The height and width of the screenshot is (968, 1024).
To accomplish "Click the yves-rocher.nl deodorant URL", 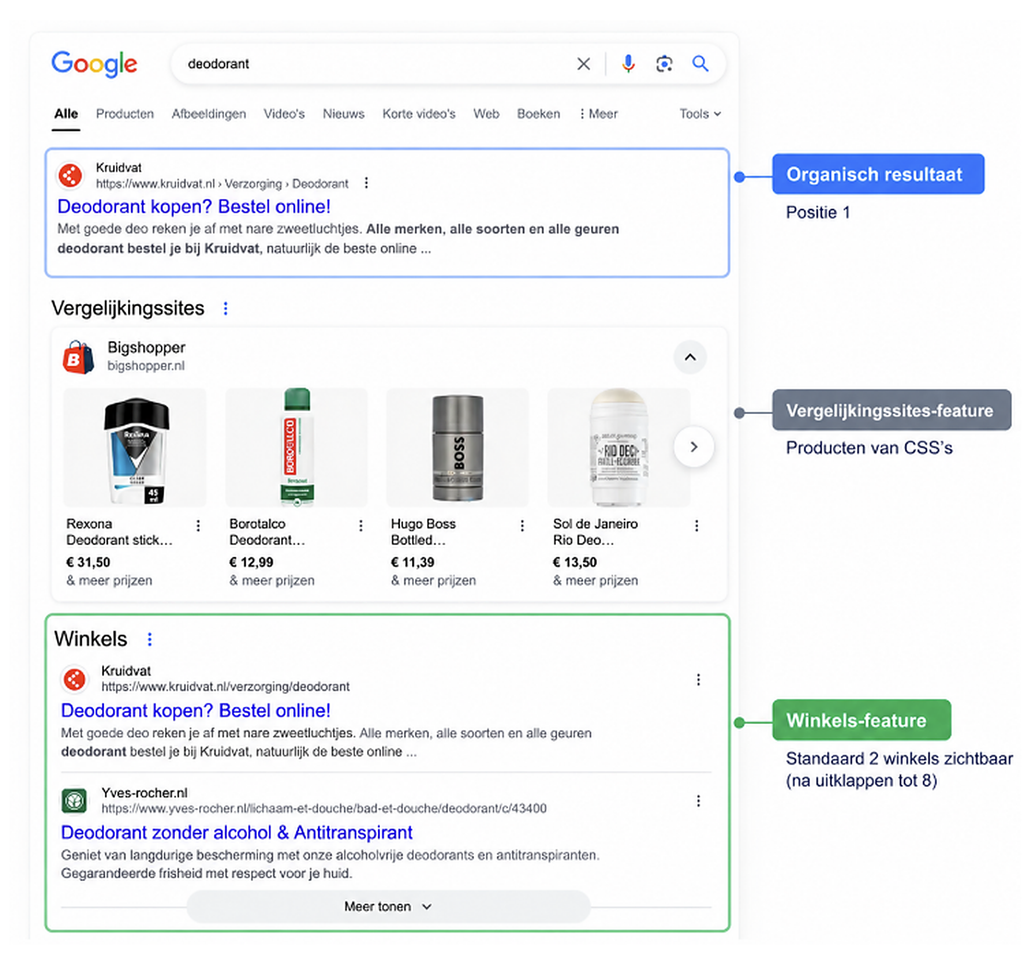I will pos(324,809).
